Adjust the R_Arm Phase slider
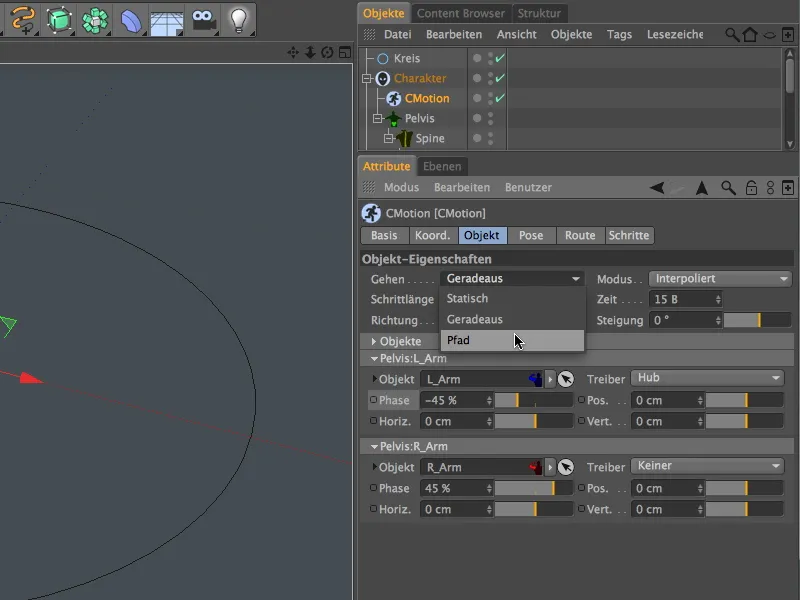 point(534,488)
